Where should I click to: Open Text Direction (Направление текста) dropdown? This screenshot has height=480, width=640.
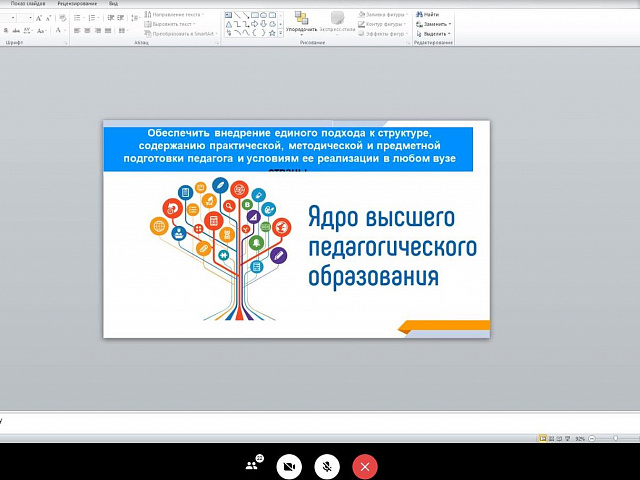tap(175, 15)
